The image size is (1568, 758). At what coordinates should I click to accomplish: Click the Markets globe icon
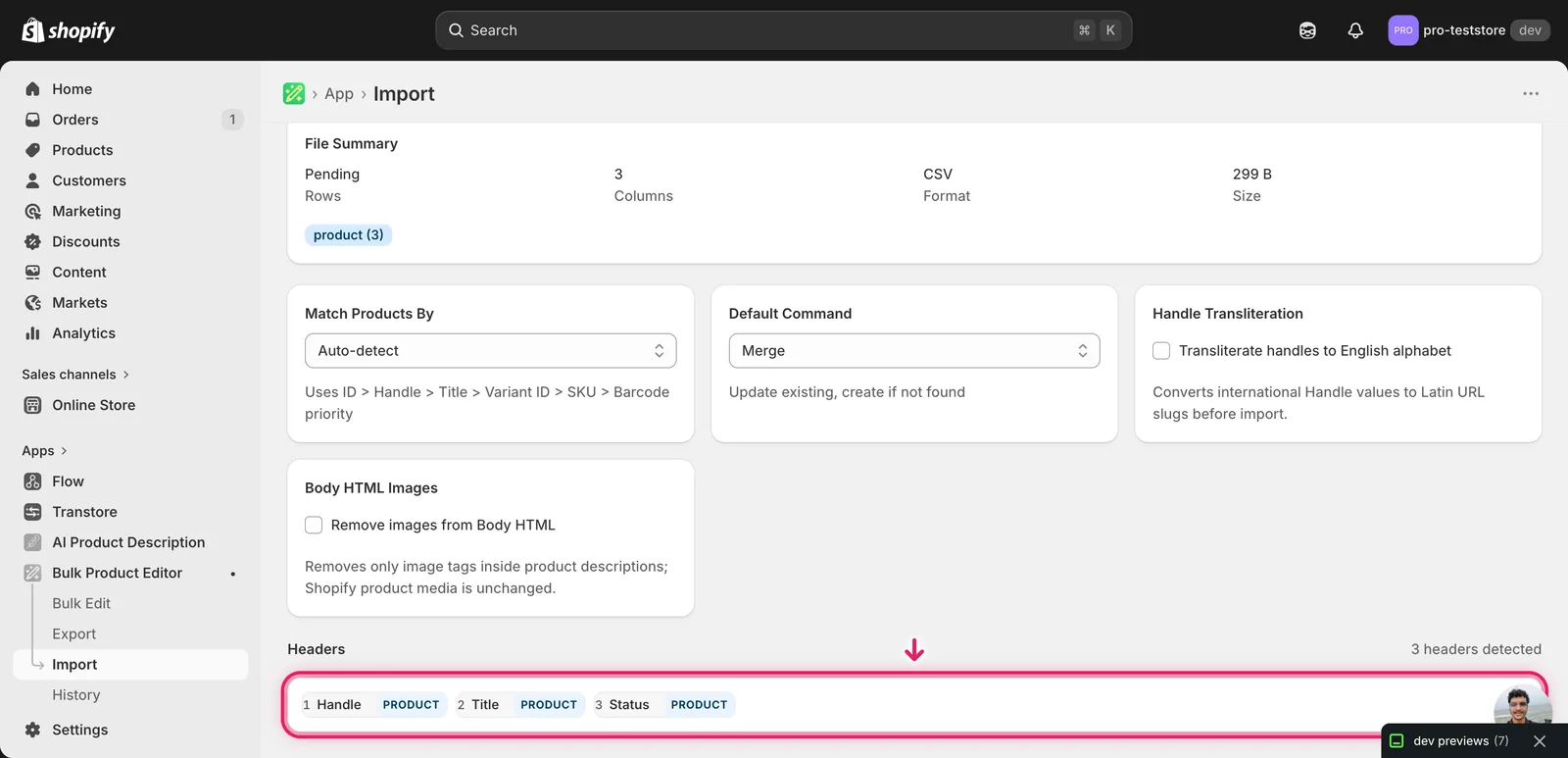[32, 303]
